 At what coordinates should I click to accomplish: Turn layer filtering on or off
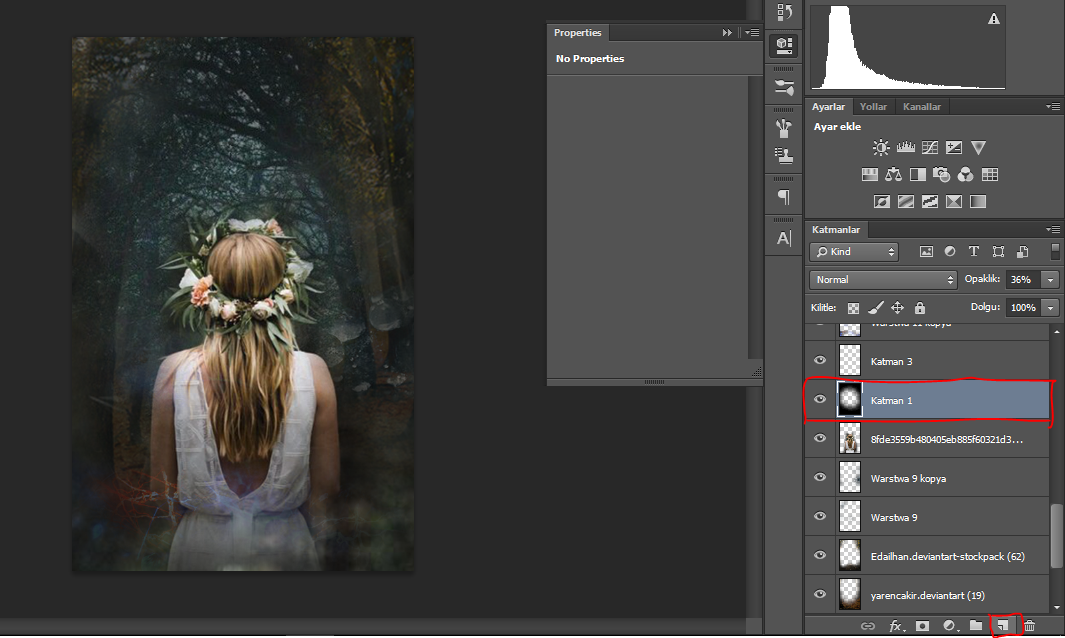click(x=1055, y=251)
